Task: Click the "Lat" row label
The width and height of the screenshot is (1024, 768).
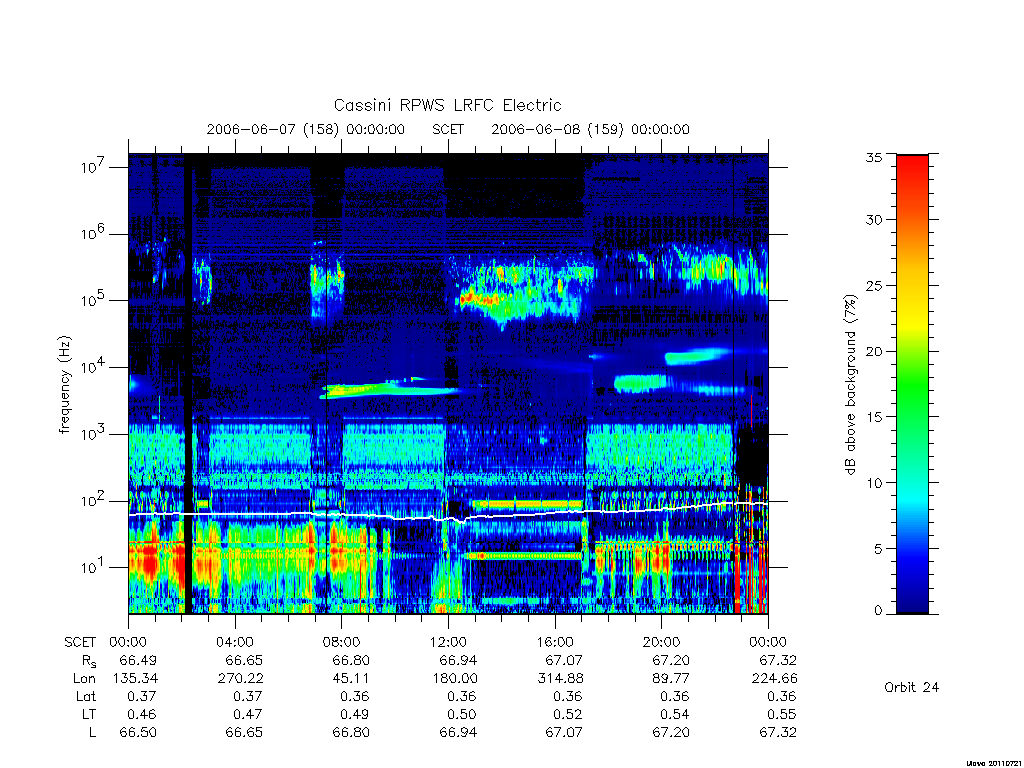Action: coord(86,697)
